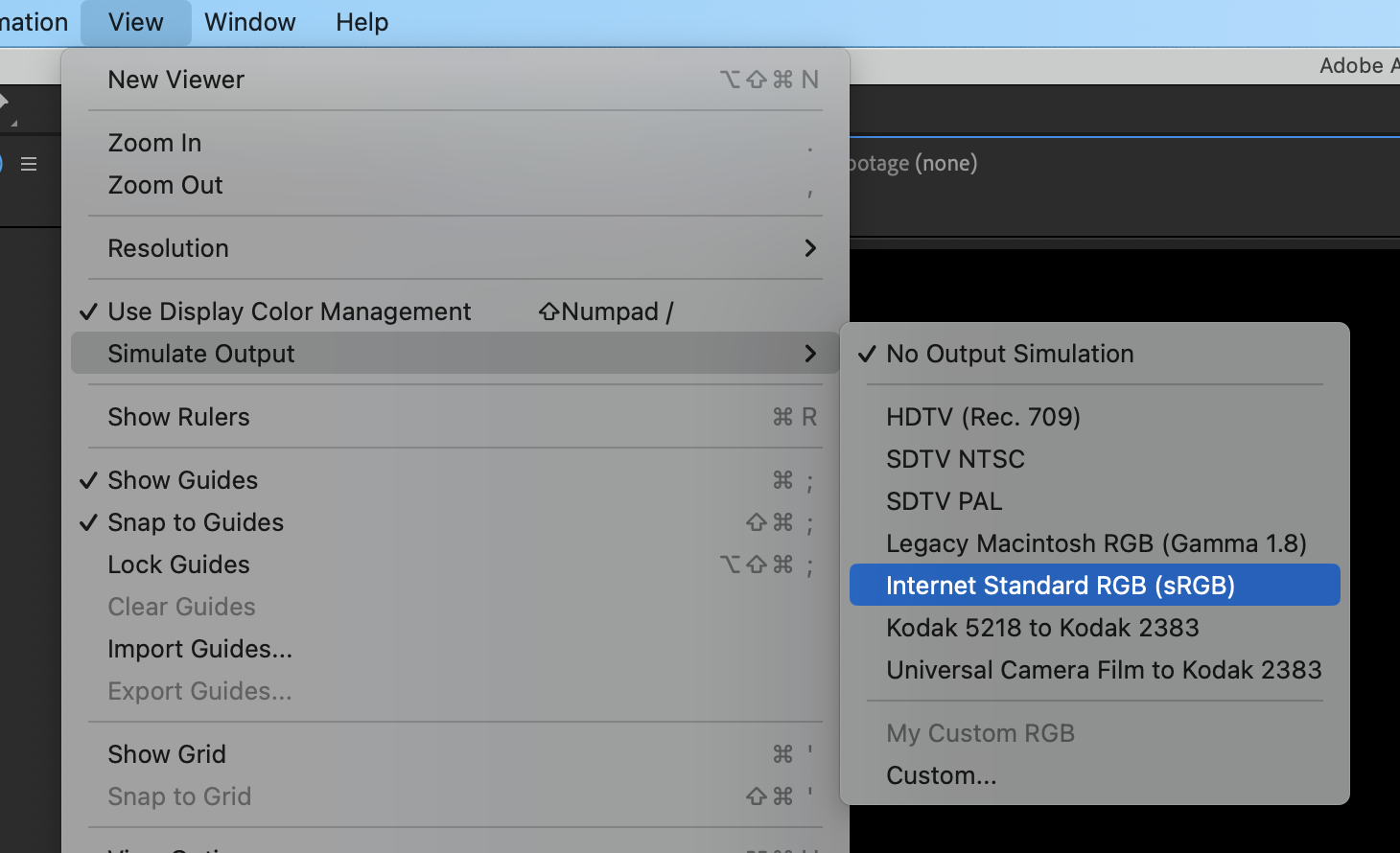
Task: Open the panel hamburger menu icon
Action: (28, 163)
